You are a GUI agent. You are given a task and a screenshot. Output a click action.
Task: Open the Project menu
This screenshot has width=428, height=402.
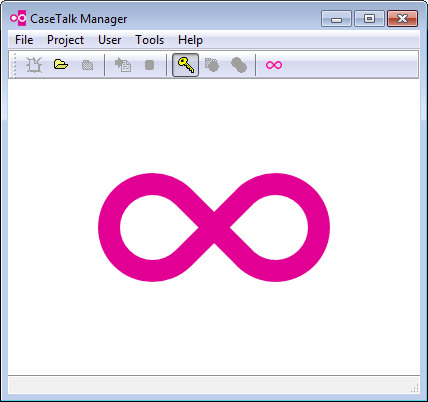coord(65,40)
